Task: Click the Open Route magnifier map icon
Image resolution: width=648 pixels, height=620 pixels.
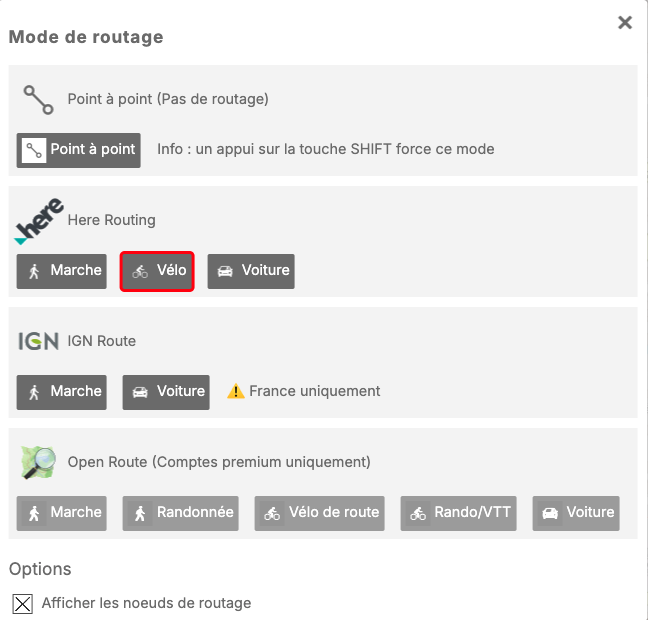Action: [x=38, y=462]
